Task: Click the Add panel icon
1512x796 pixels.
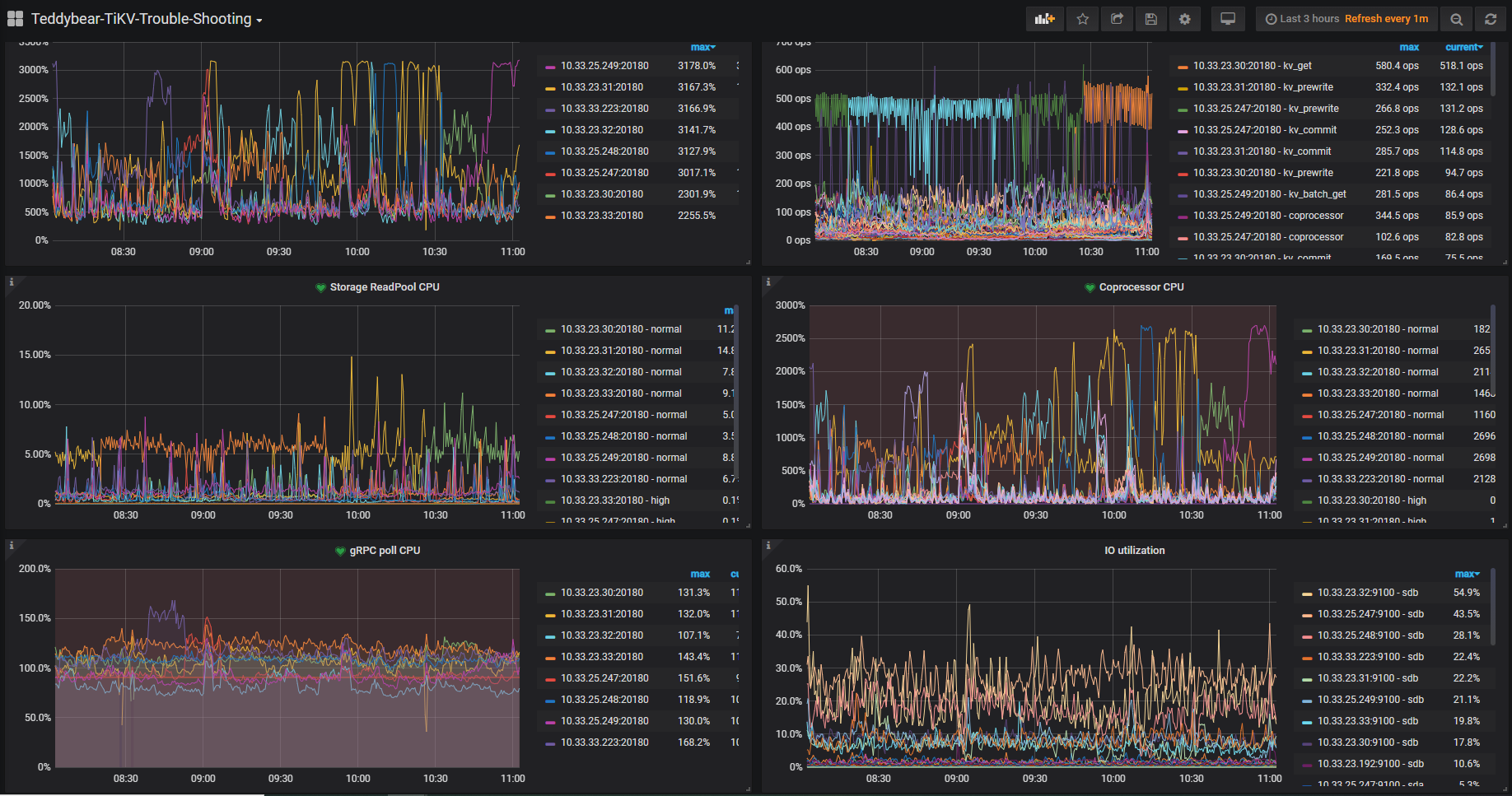Action: pyautogui.click(x=1044, y=19)
